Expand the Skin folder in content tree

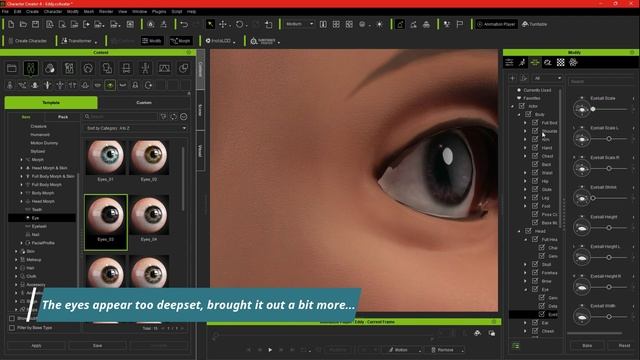(16, 251)
